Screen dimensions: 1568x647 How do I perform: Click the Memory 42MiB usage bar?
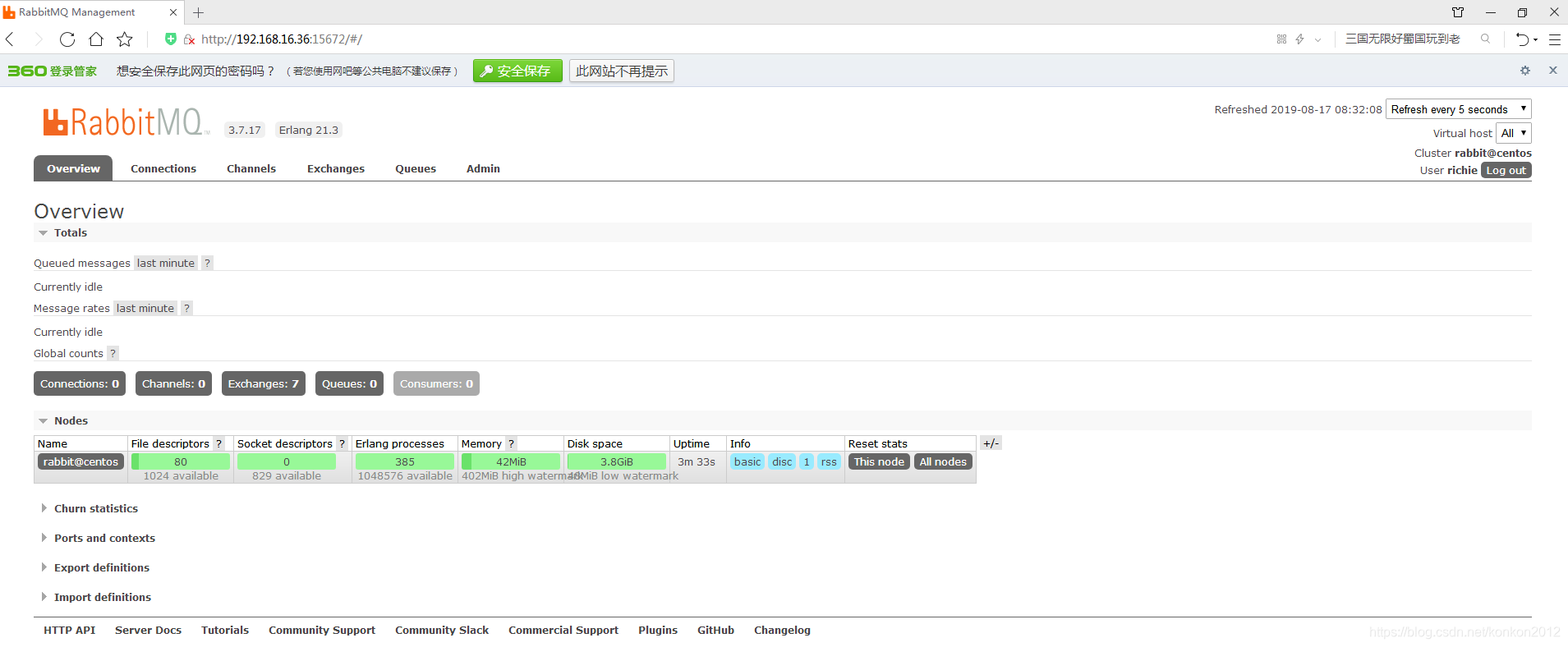point(511,461)
